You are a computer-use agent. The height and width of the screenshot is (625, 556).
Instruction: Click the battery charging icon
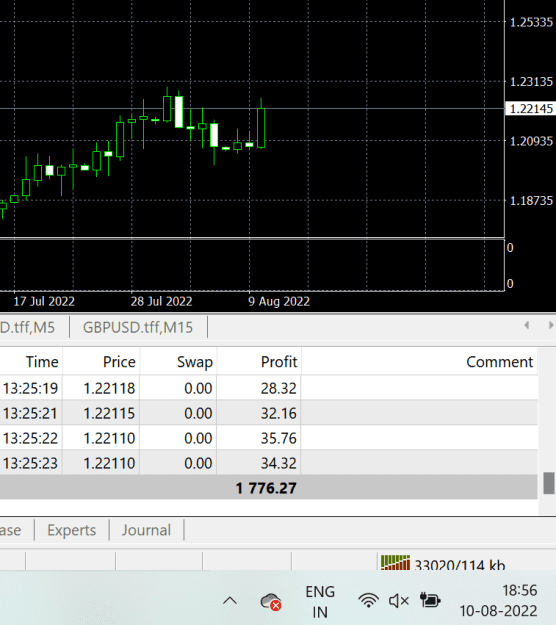coord(430,600)
